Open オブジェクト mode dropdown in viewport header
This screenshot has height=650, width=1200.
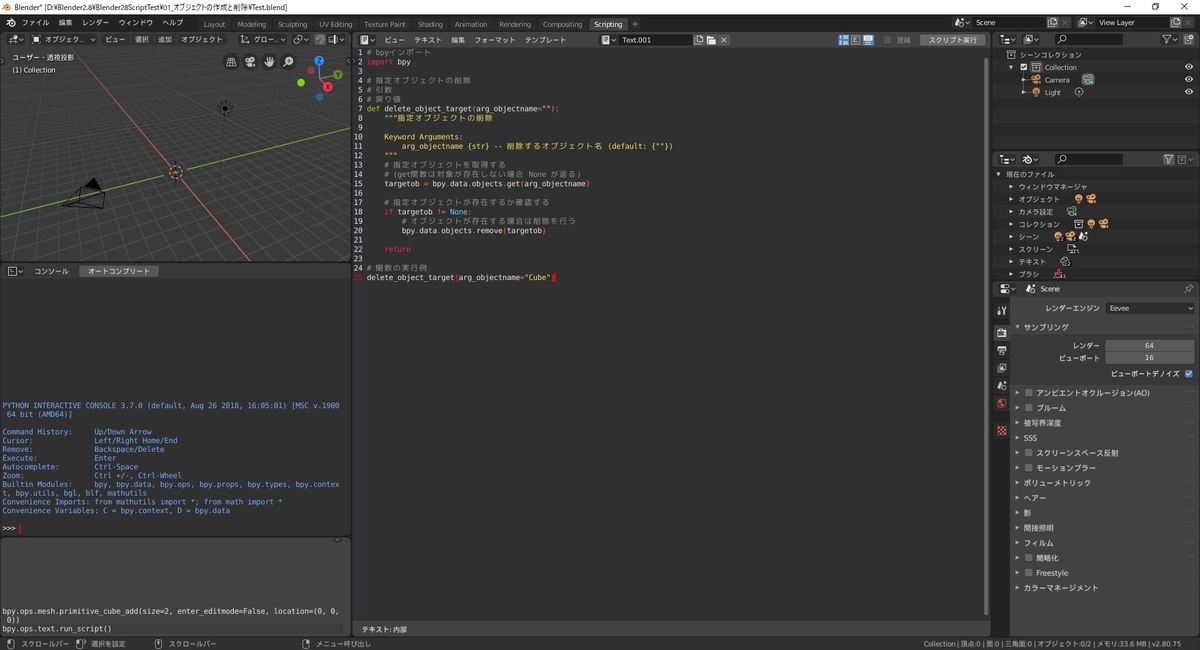(64, 40)
